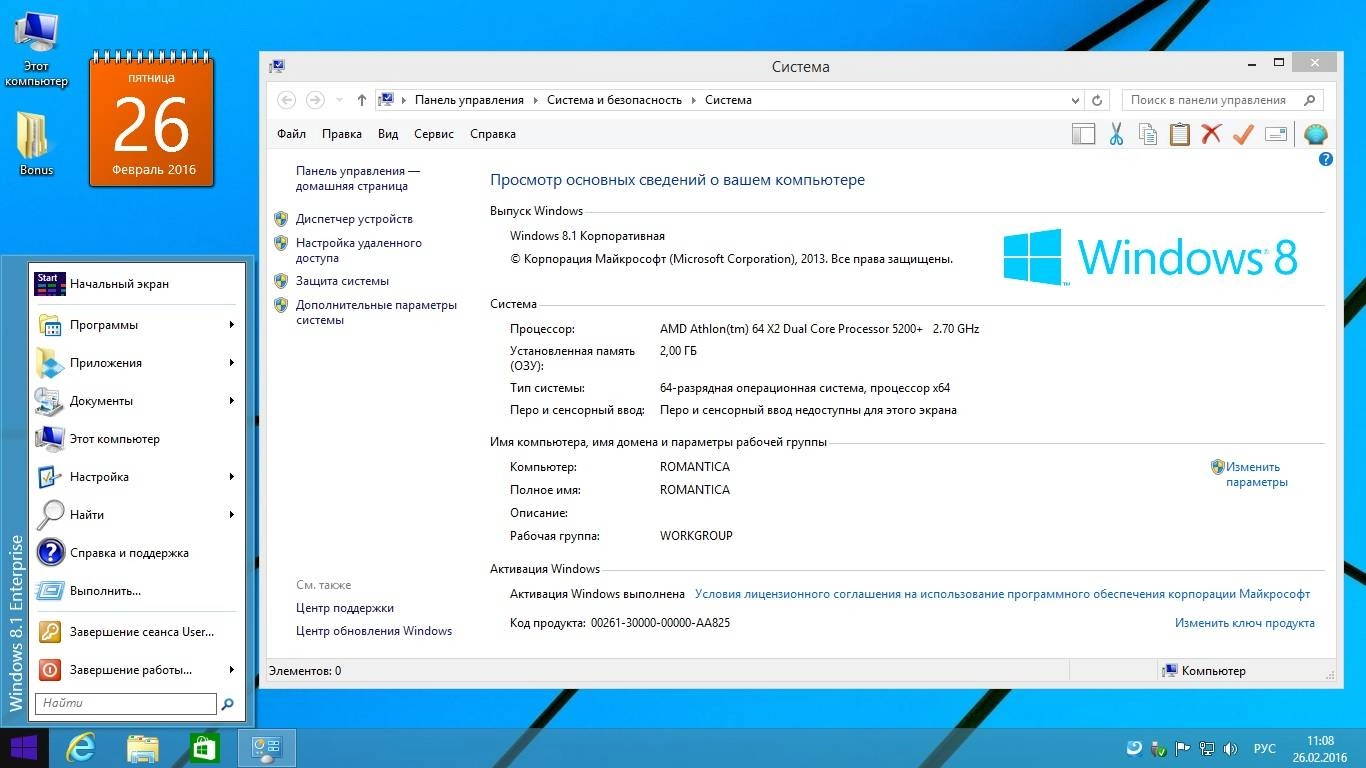Click the Start button on taskbar
The height and width of the screenshot is (768, 1366).
(23, 748)
